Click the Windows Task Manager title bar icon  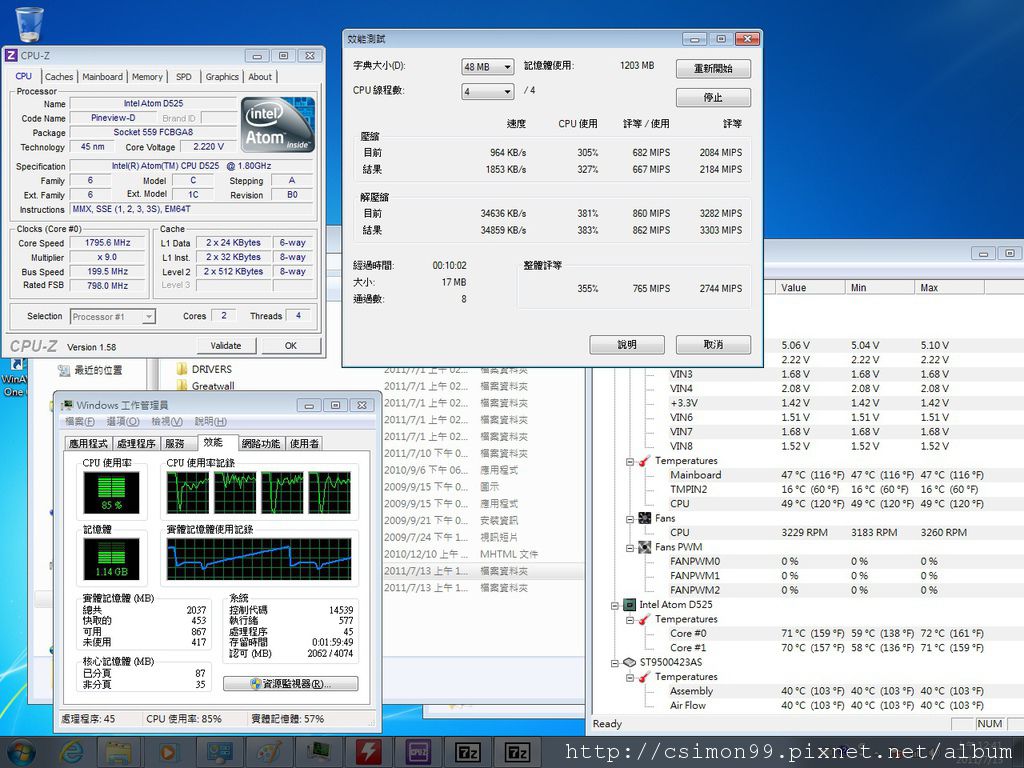coord(67,405)
